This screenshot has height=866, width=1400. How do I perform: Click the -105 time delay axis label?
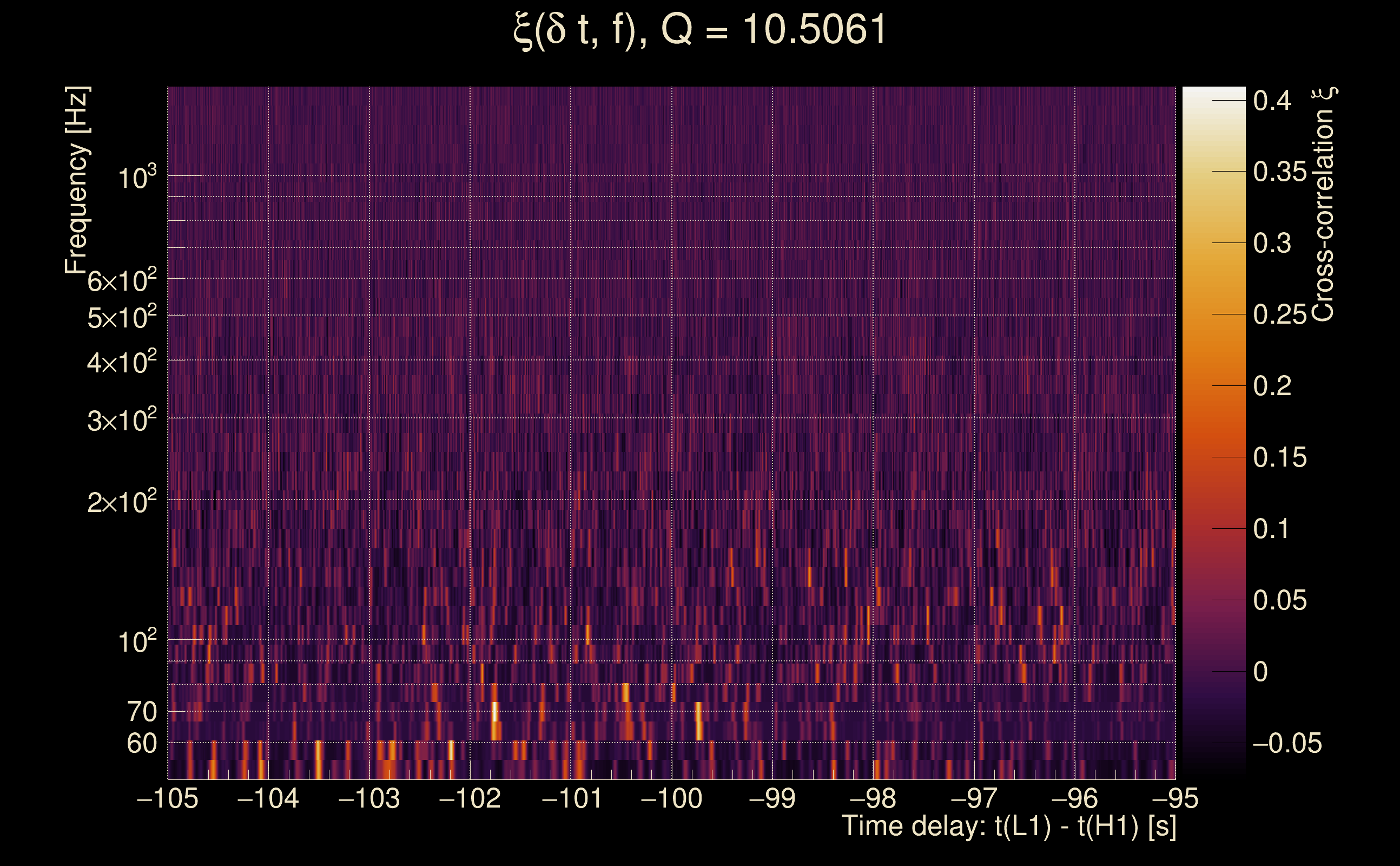pos(167,798)
